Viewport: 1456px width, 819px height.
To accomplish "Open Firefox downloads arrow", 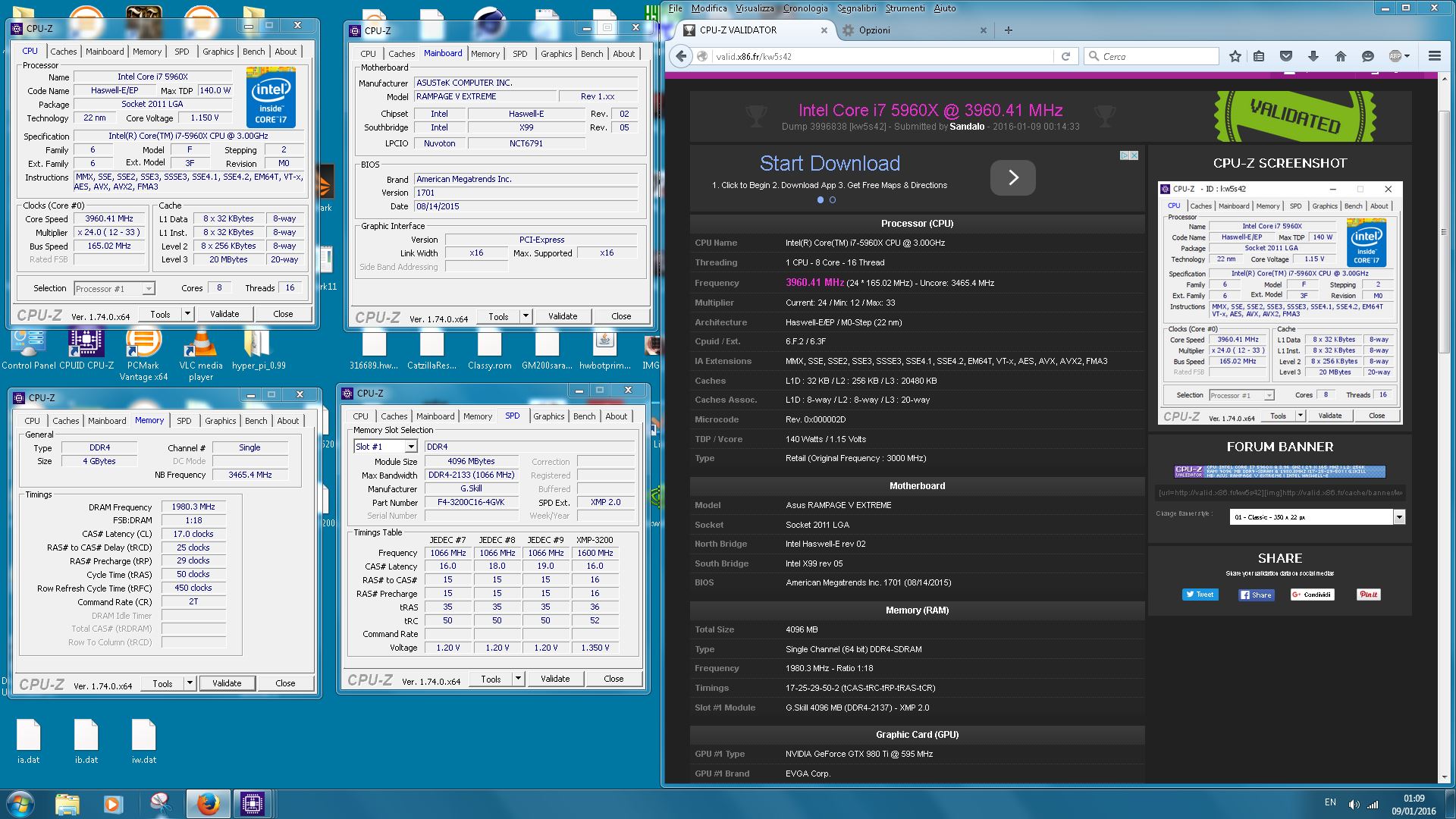I will click(x=1313, y=56).
